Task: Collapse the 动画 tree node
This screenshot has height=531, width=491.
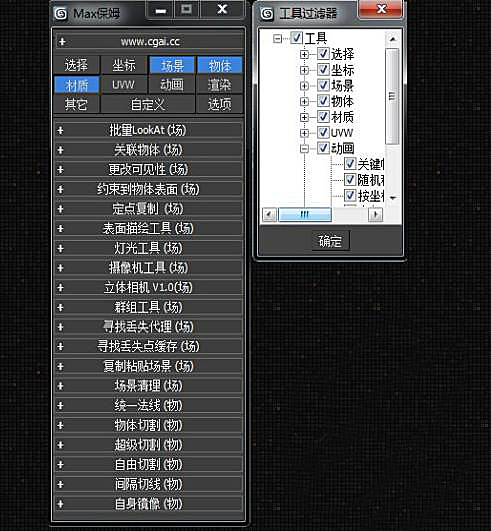Action: click(304, 148)
